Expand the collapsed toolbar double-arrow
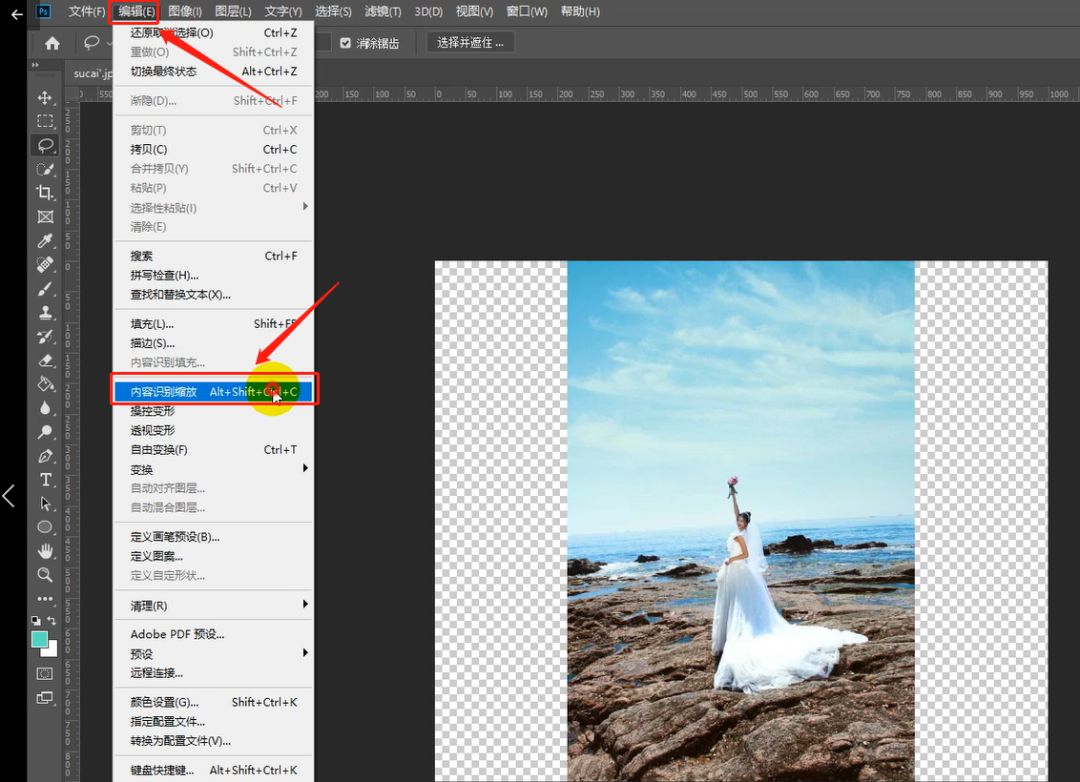This screenshot has height=782, width=1080. click(x=35, y=65)
